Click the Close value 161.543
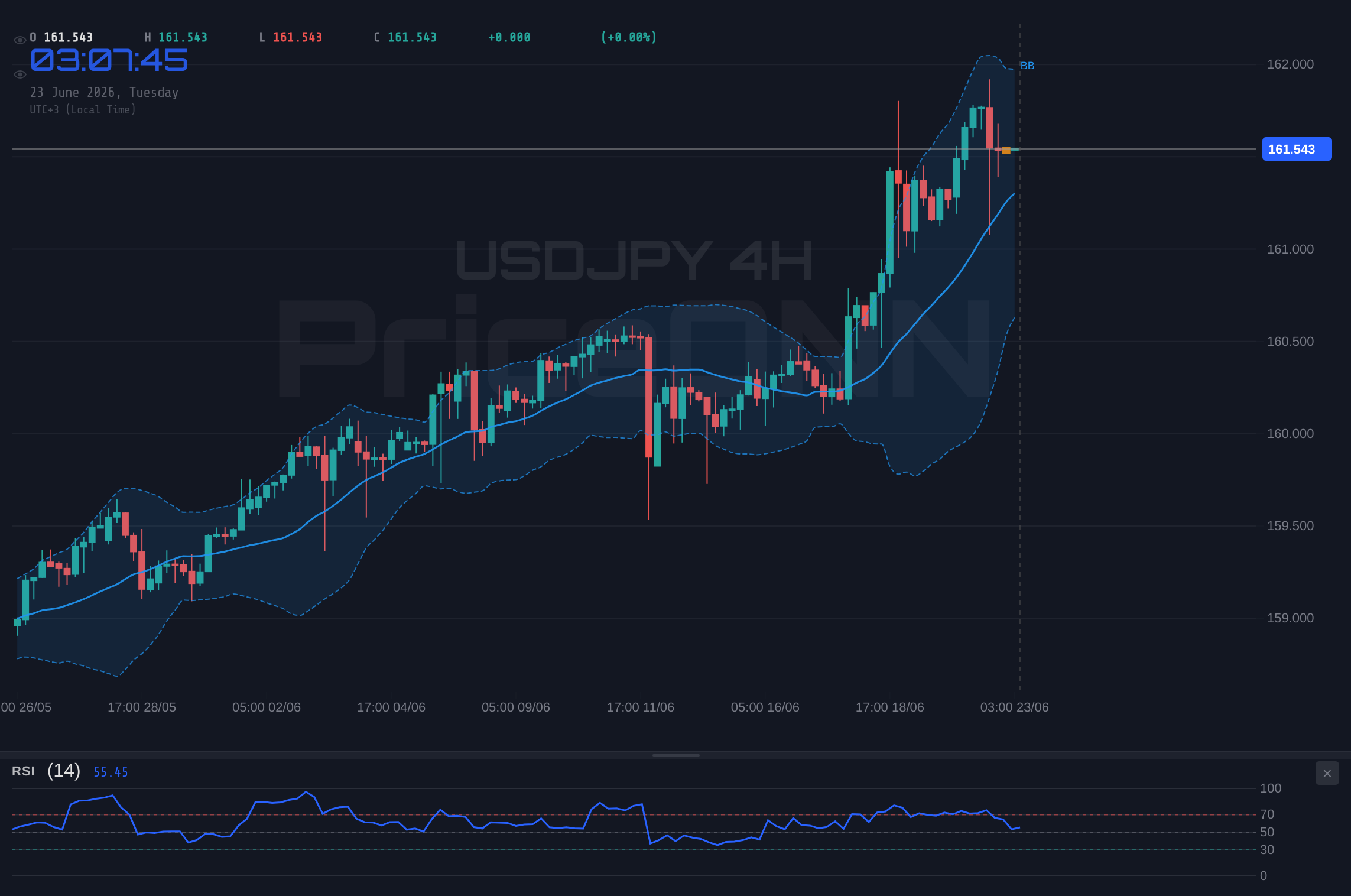Image resolution: width=1351 pixels, height=896 pixels. 412,37
